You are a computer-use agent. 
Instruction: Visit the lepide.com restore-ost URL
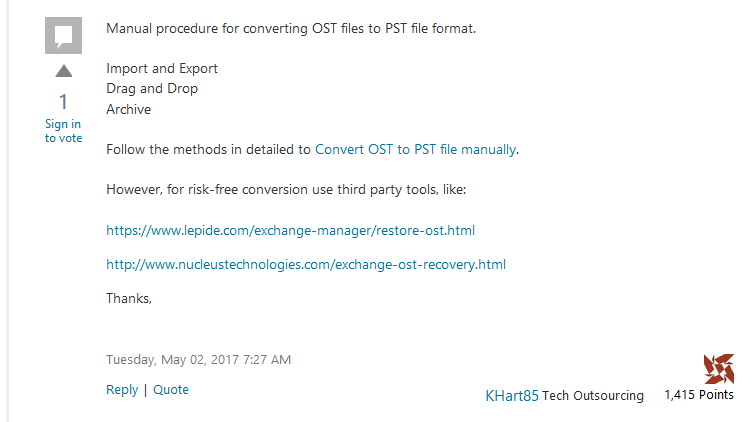tap(290, 231)
